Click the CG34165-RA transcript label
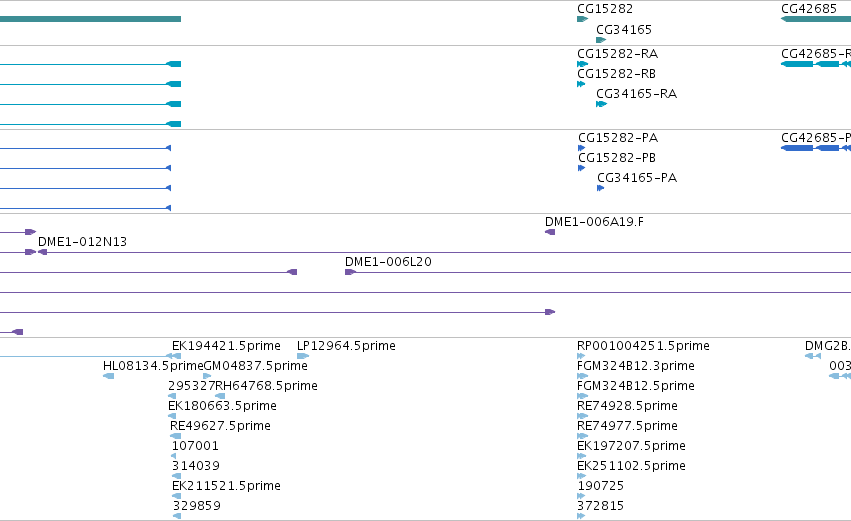Image resolution: width=851 pixels, height=521 pixels. (x=637, y=94)
